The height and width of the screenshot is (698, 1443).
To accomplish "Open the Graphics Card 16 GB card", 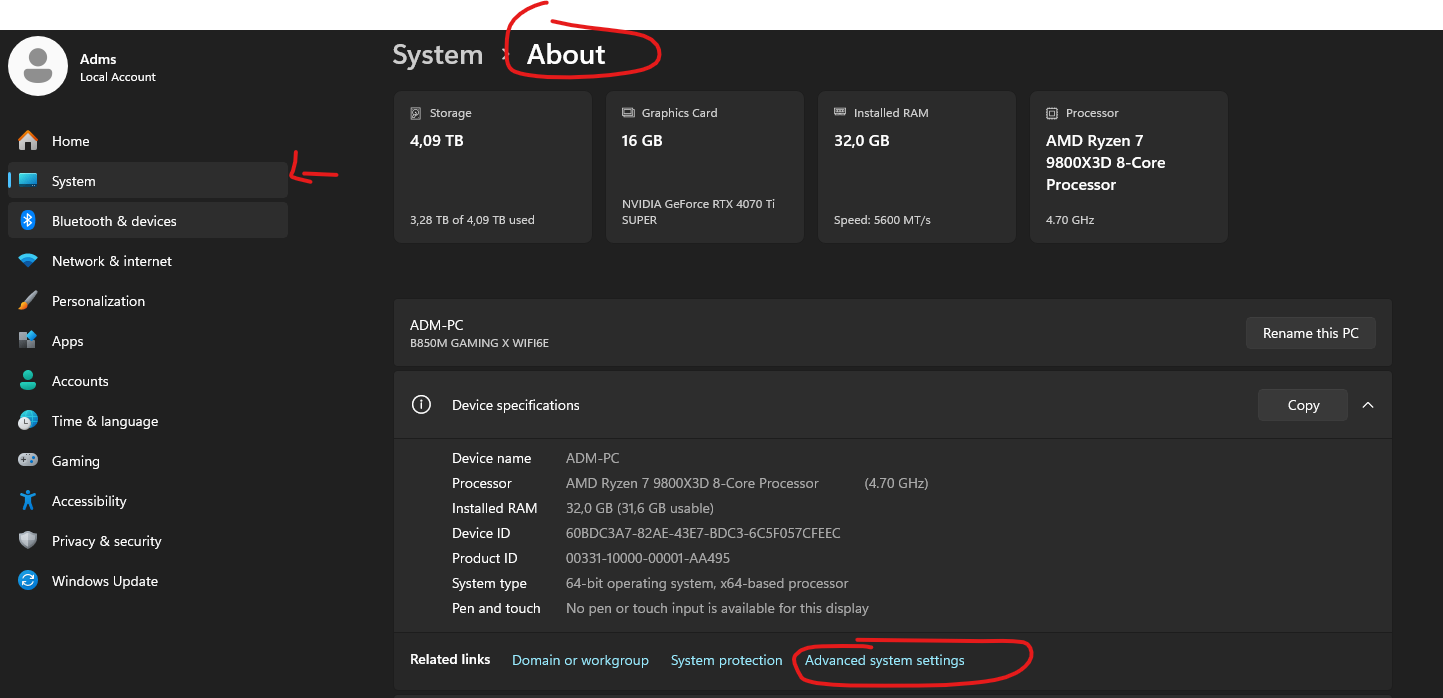I will click(x=705, y=167).
